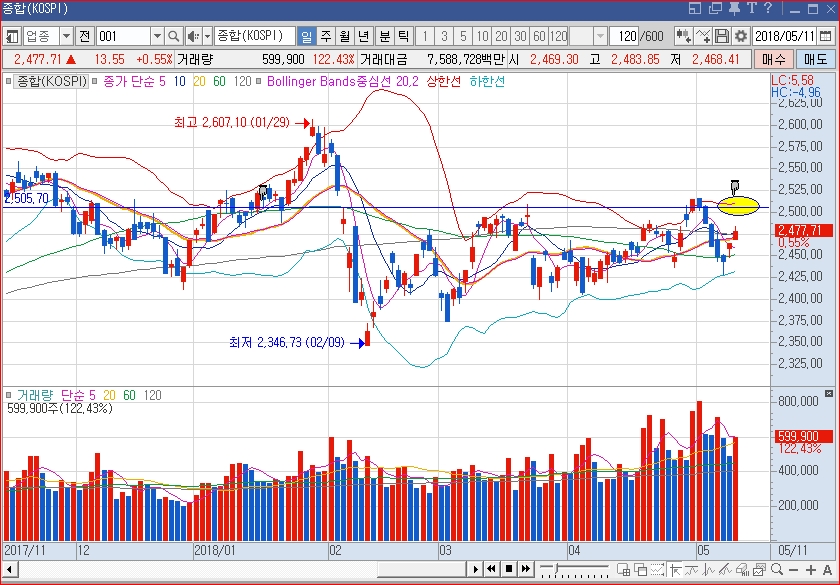Switch to weekly (주) chart period
840x585 pixels.
[325, 35]
